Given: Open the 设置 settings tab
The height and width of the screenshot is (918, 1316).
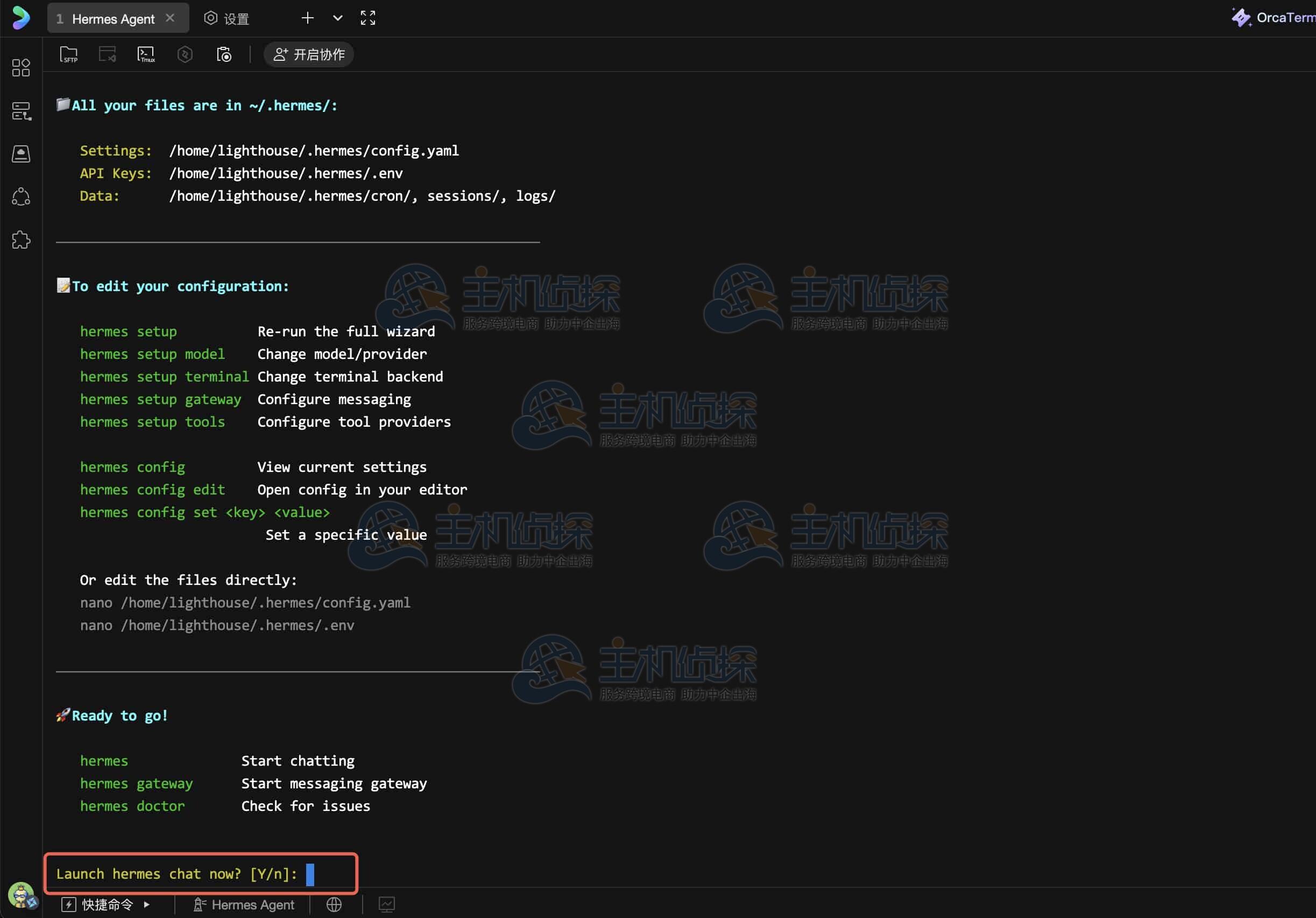Looking at the screenshot, I should tap(227, 19).
